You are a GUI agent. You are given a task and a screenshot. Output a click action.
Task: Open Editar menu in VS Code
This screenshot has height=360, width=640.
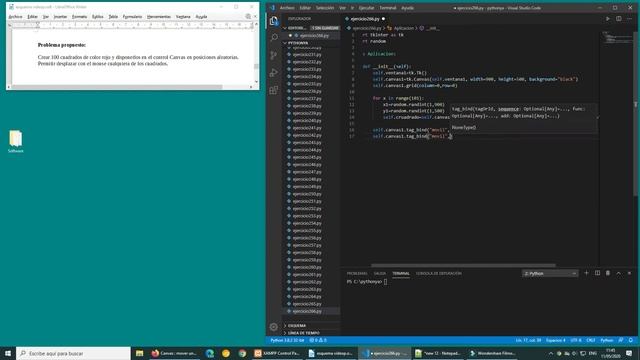[305, 8]
